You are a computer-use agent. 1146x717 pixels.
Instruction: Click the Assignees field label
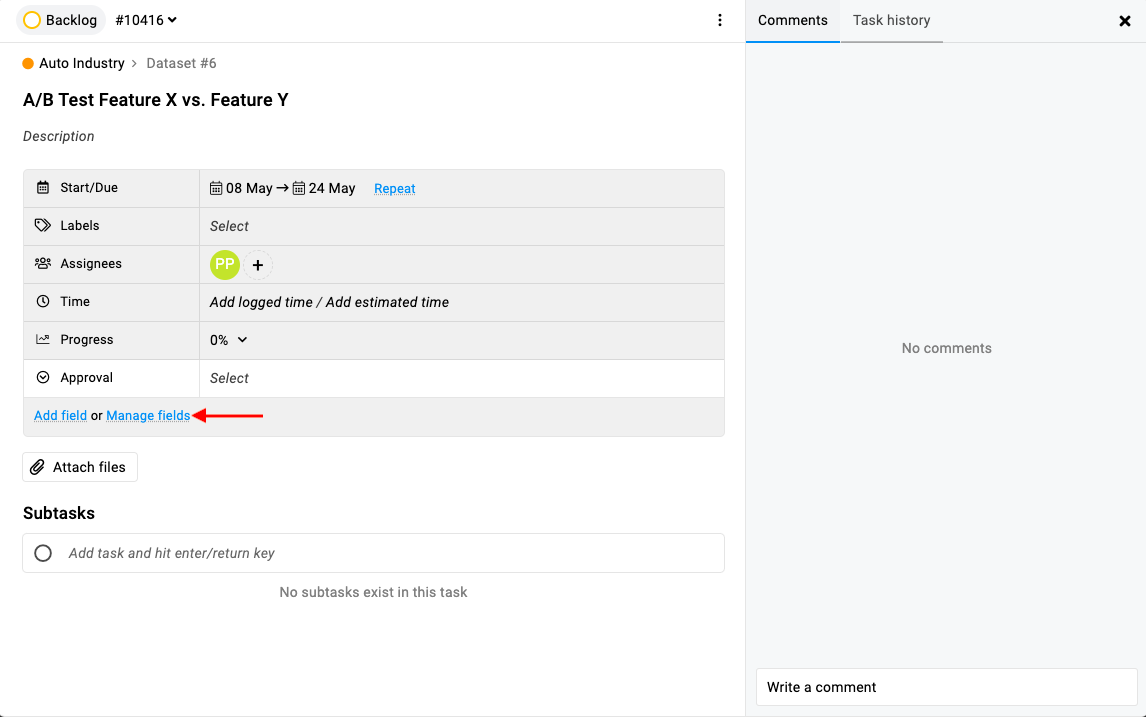[91, 264]
